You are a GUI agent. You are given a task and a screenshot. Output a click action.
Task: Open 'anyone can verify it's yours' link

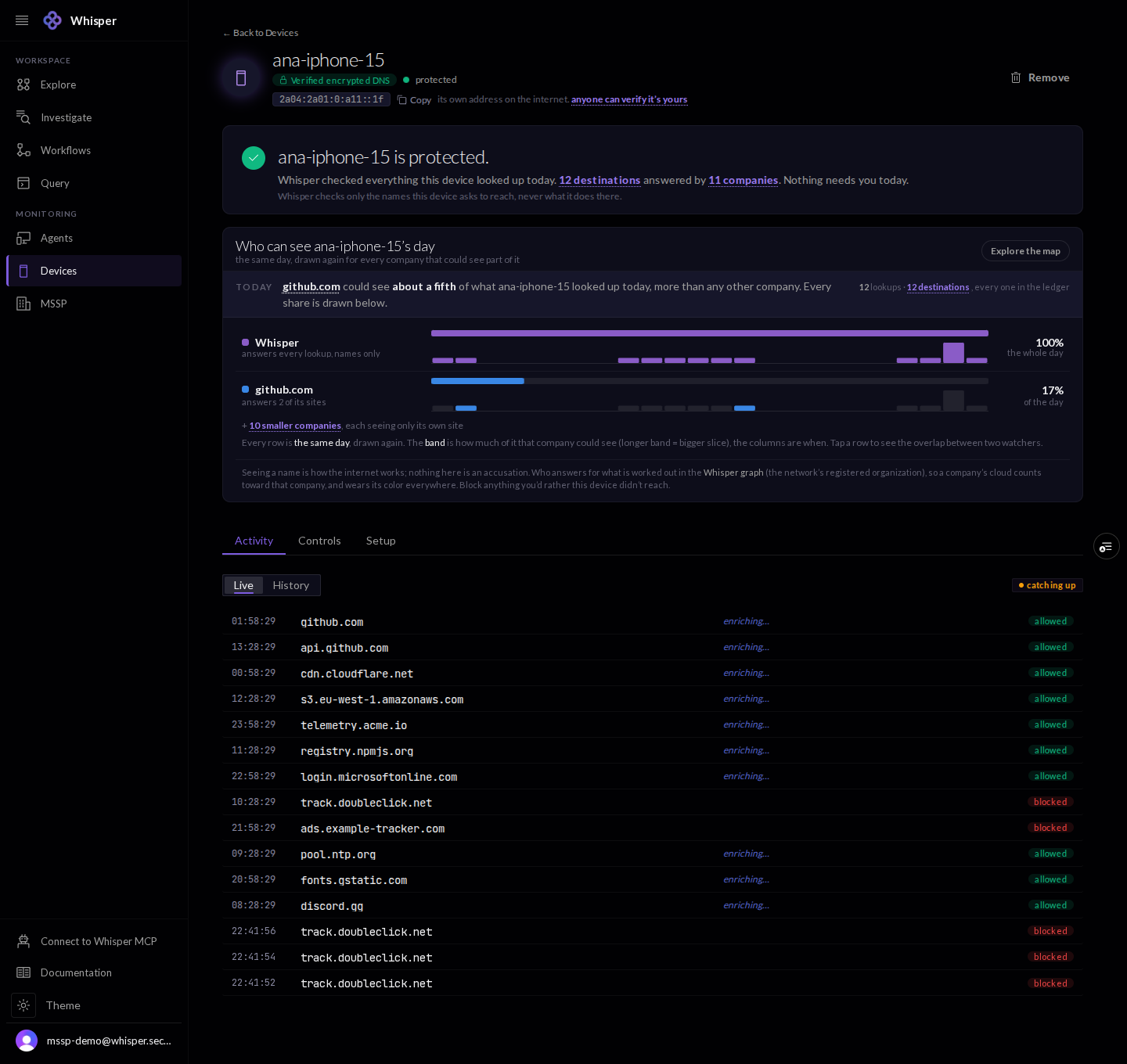[629, 99]
